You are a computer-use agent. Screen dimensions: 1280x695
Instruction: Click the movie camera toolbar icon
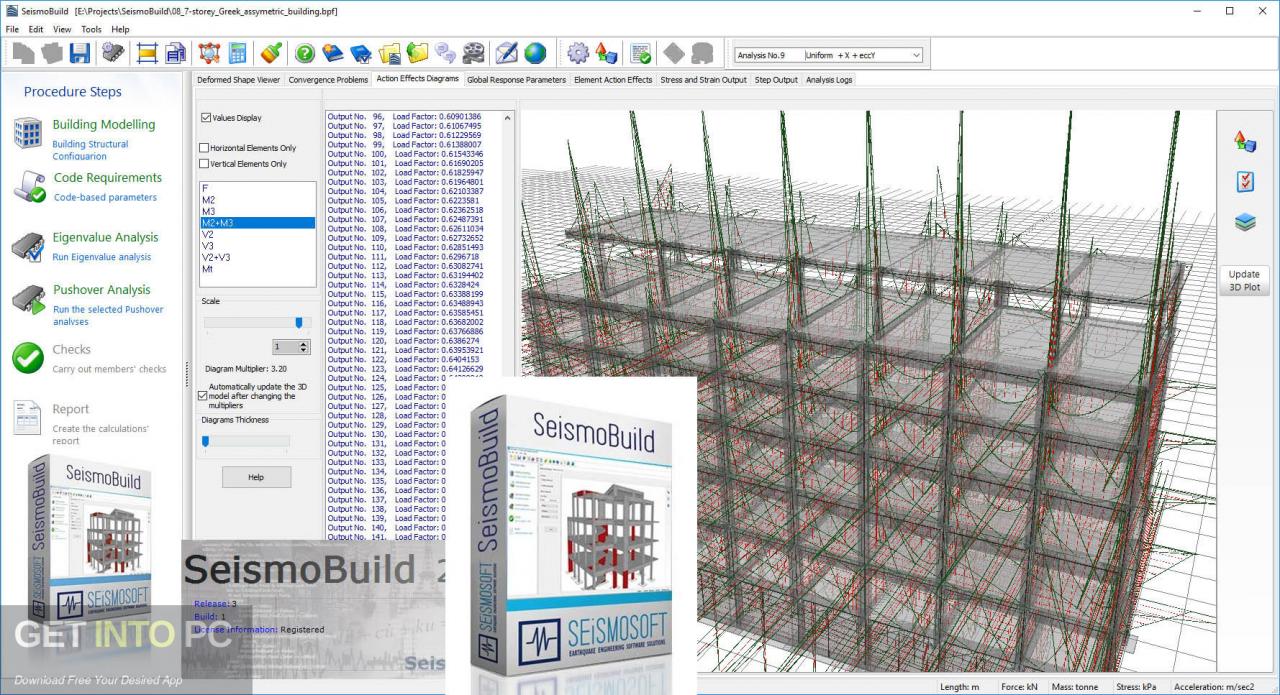[474, 53]
